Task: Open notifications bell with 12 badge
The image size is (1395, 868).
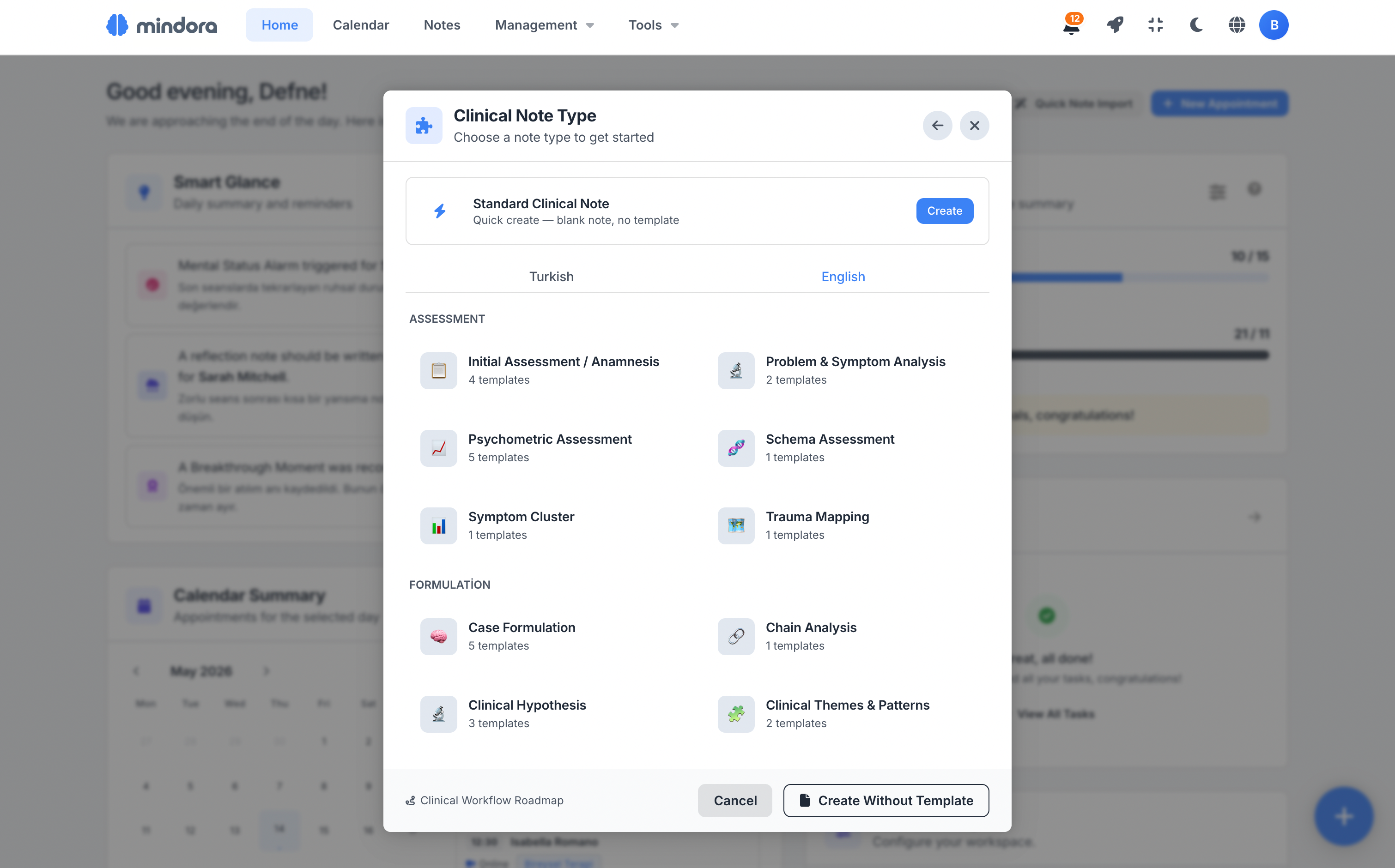Action: pos(1072,24)
